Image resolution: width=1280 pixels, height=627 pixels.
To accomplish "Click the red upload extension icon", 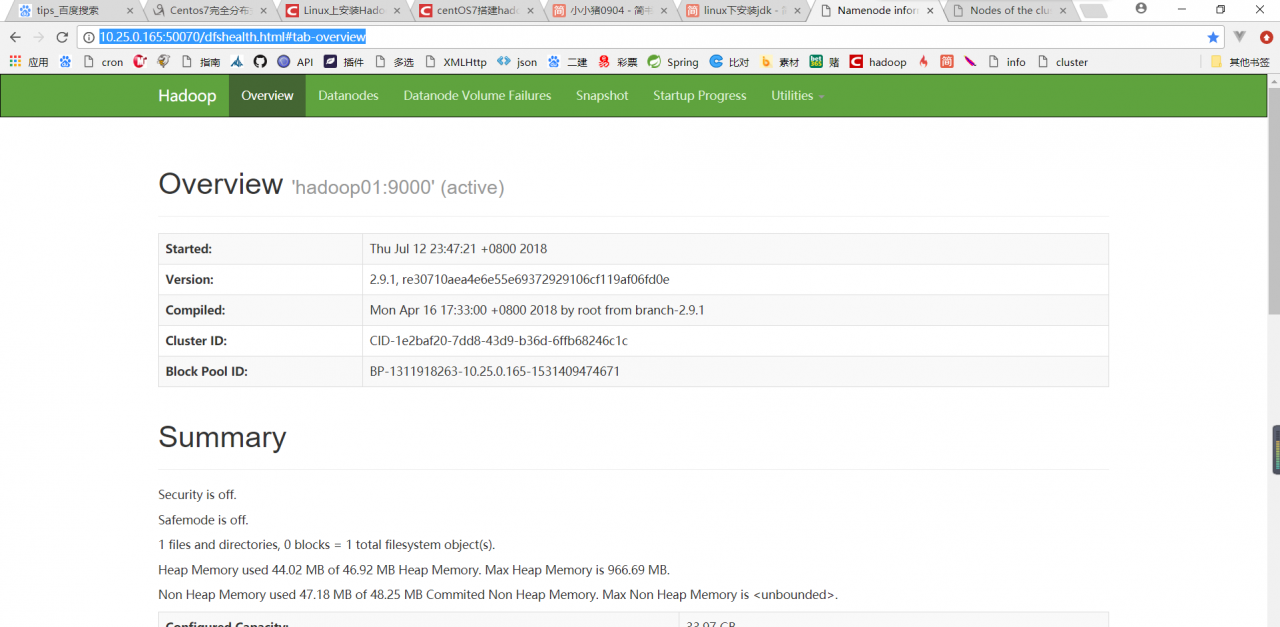I will pos(1266,37).
